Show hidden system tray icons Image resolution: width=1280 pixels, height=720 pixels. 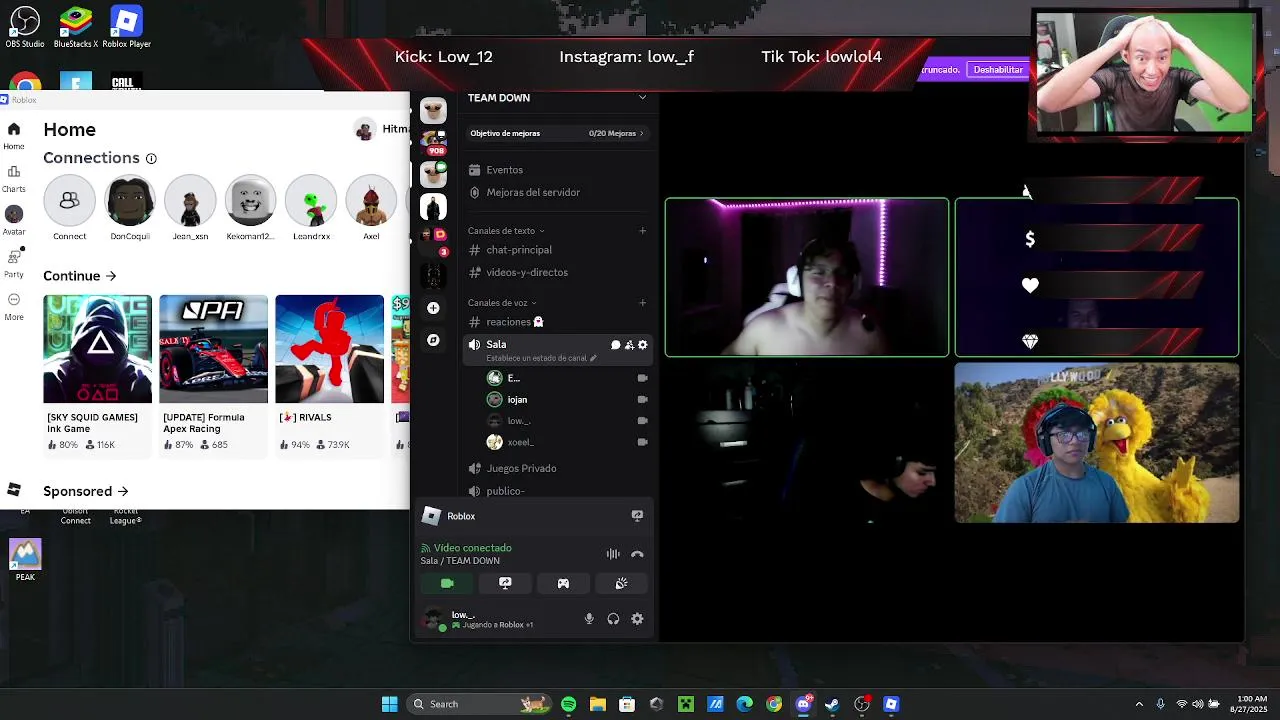click(x=1139, y=704)
